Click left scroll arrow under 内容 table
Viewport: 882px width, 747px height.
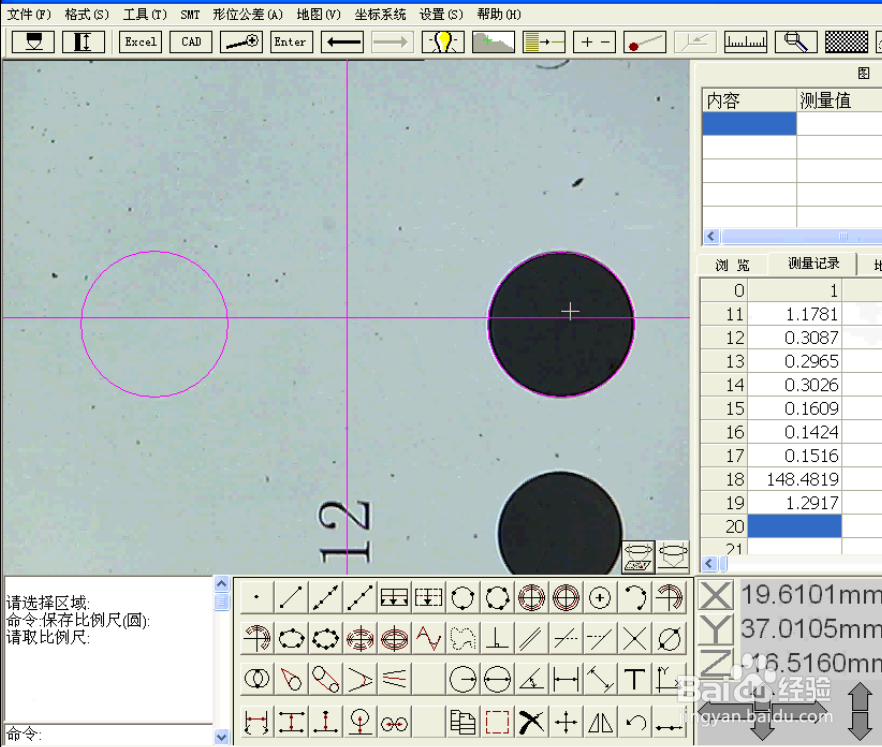pyautogui.click(x=711, y=236)
